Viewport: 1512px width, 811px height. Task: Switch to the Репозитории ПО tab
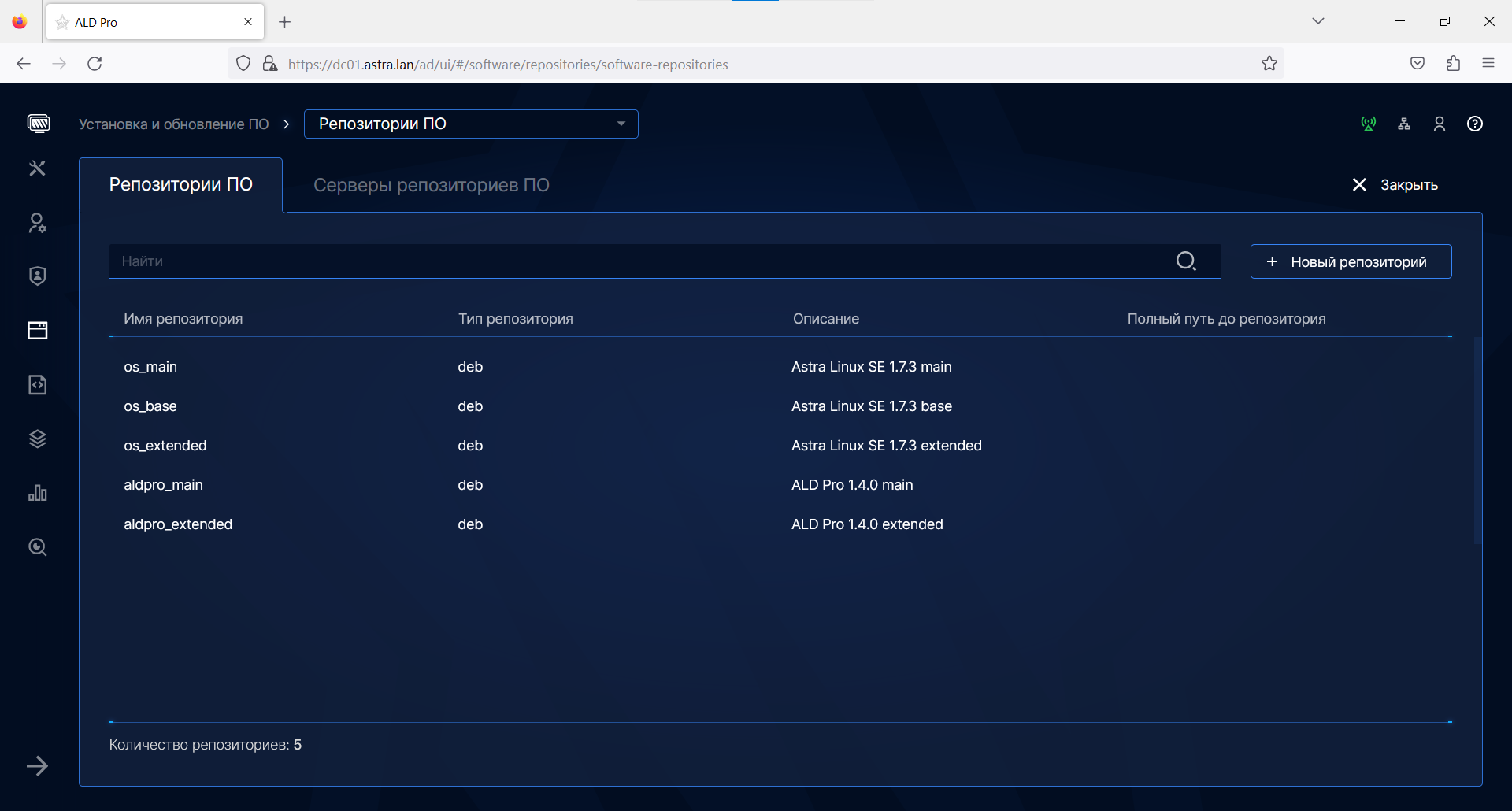[180, 185]
